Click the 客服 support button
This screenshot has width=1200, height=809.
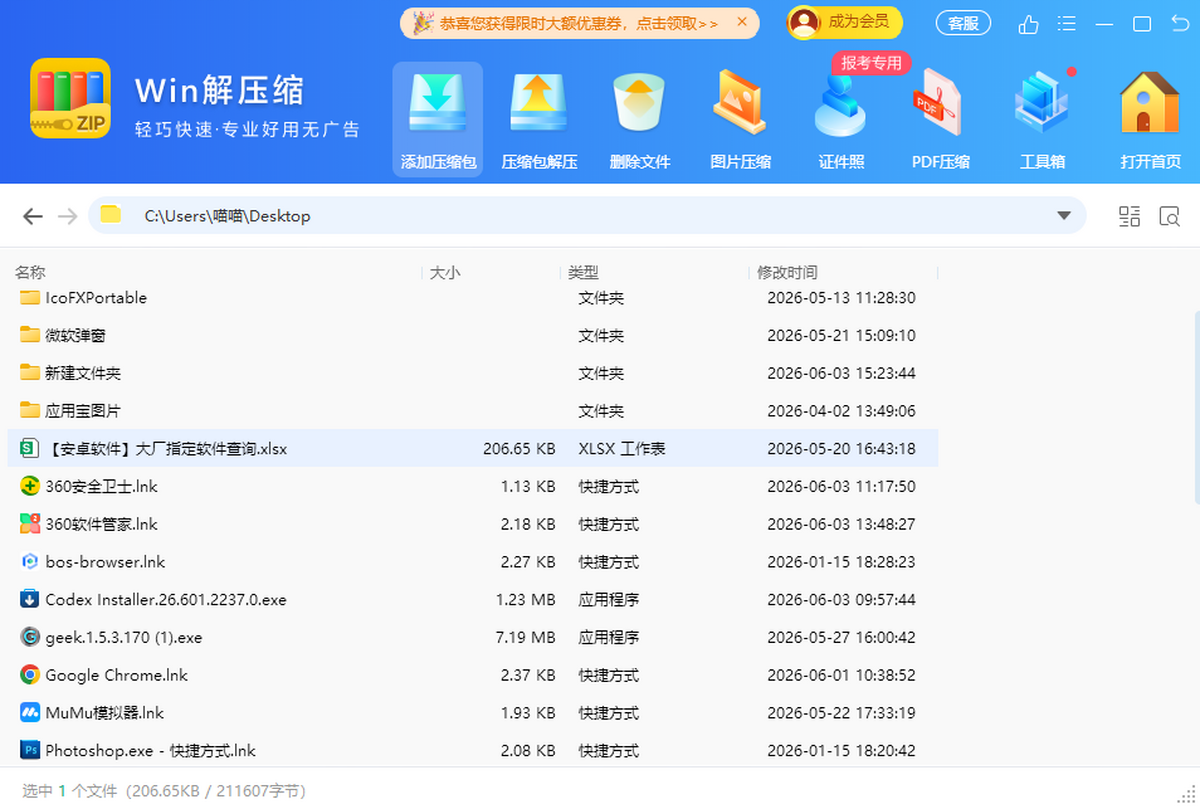tap(963, 23)
